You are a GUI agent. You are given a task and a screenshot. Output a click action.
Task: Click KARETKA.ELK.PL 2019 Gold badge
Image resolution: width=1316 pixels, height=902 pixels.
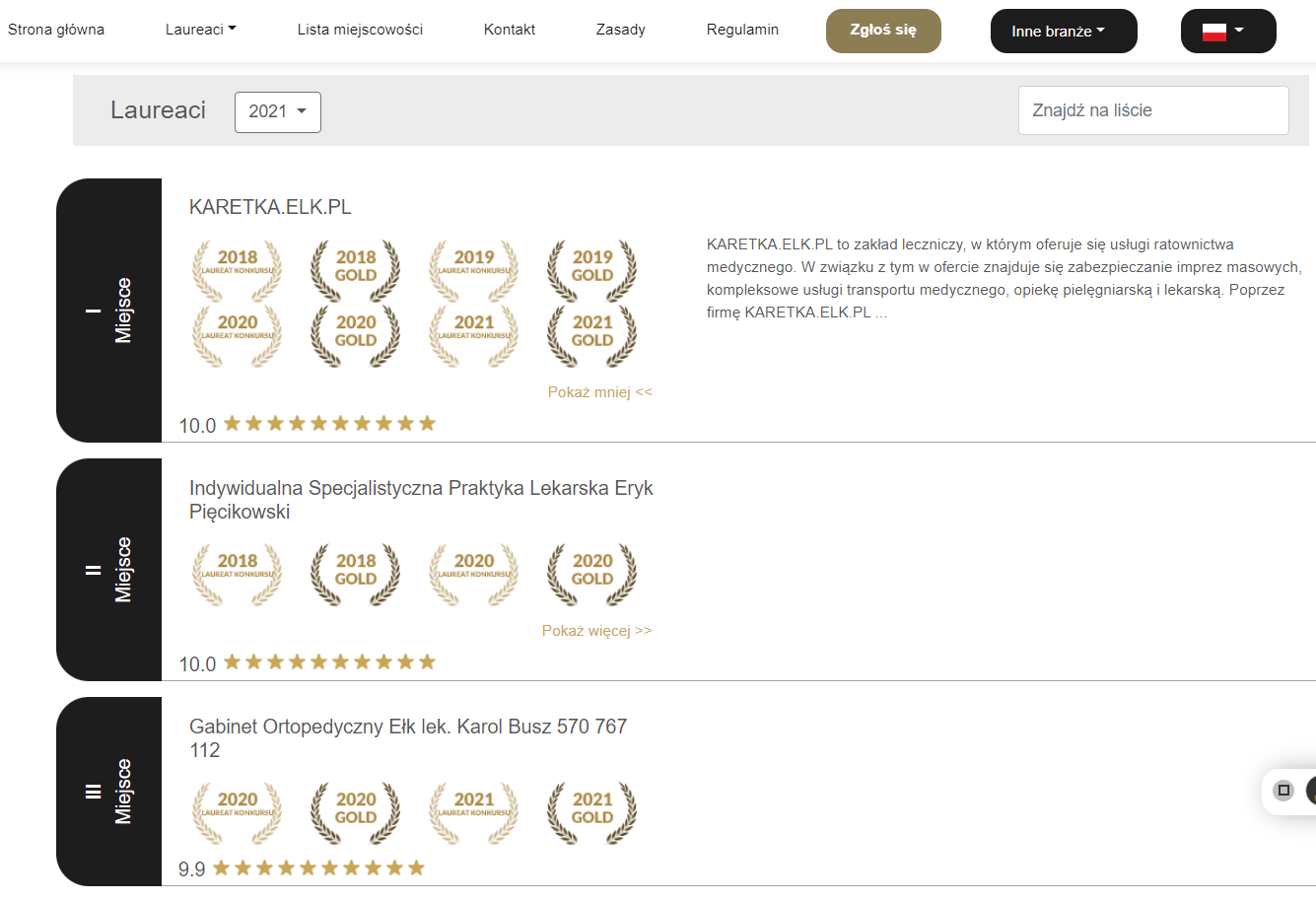pos(592,270)
